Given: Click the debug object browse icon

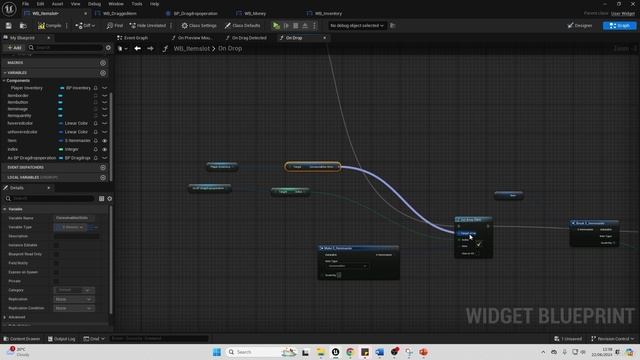Looking at the screenshot, I should 393,26.
